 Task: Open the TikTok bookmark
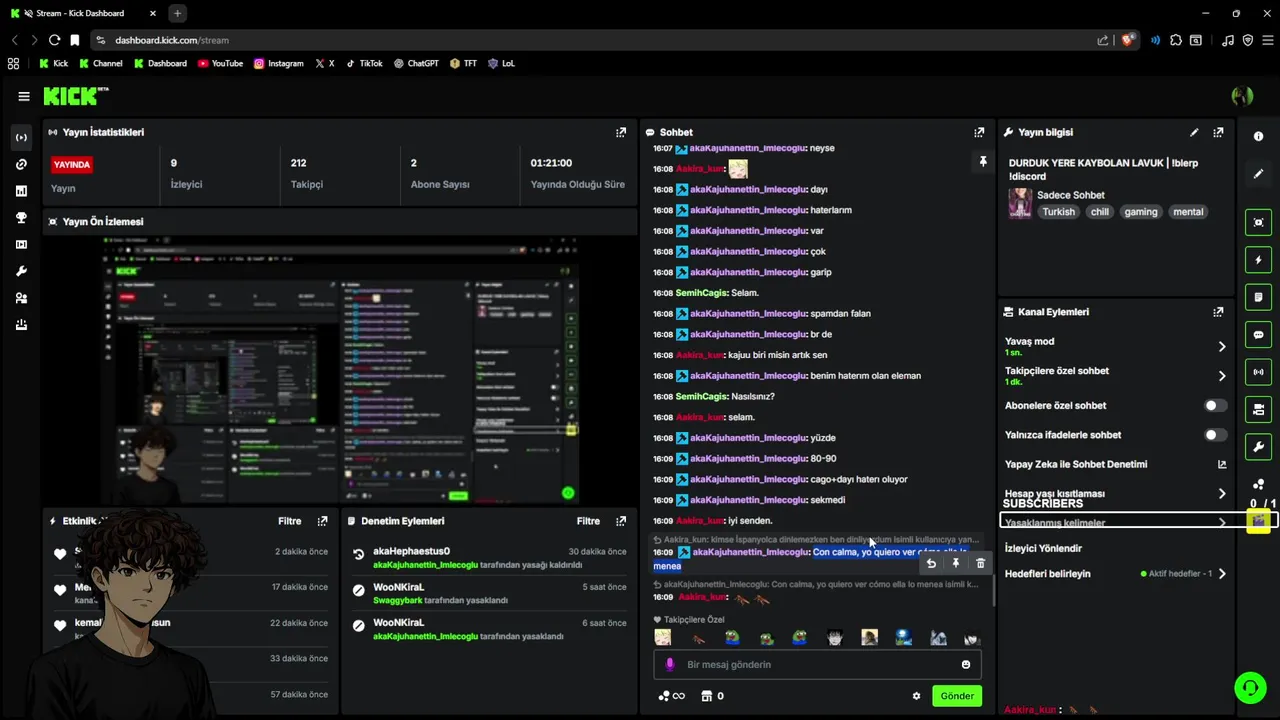pyautogui.click(x=364, y=63)
